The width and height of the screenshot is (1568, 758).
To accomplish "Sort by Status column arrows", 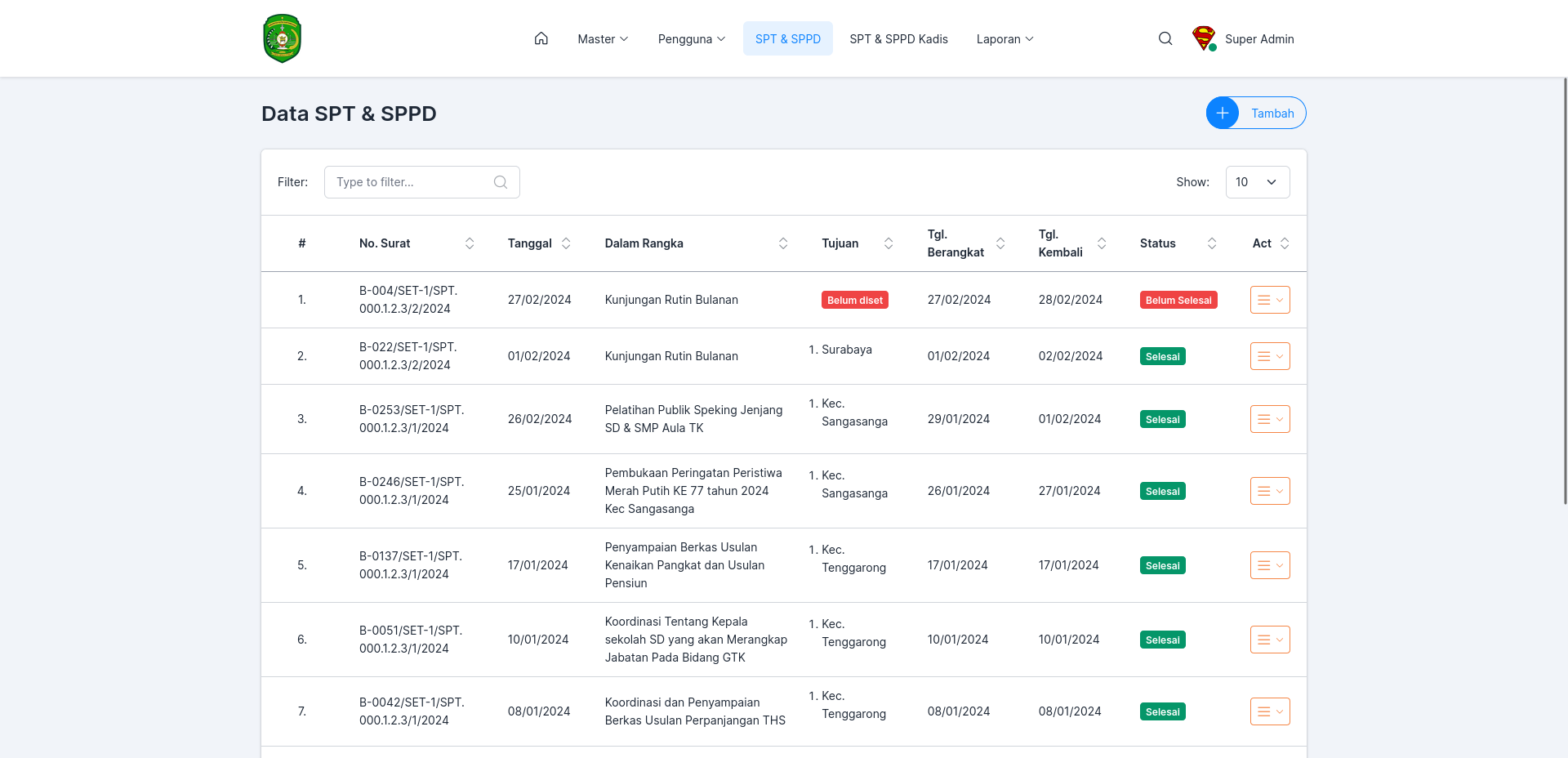I will click(x=1212, y=243).
